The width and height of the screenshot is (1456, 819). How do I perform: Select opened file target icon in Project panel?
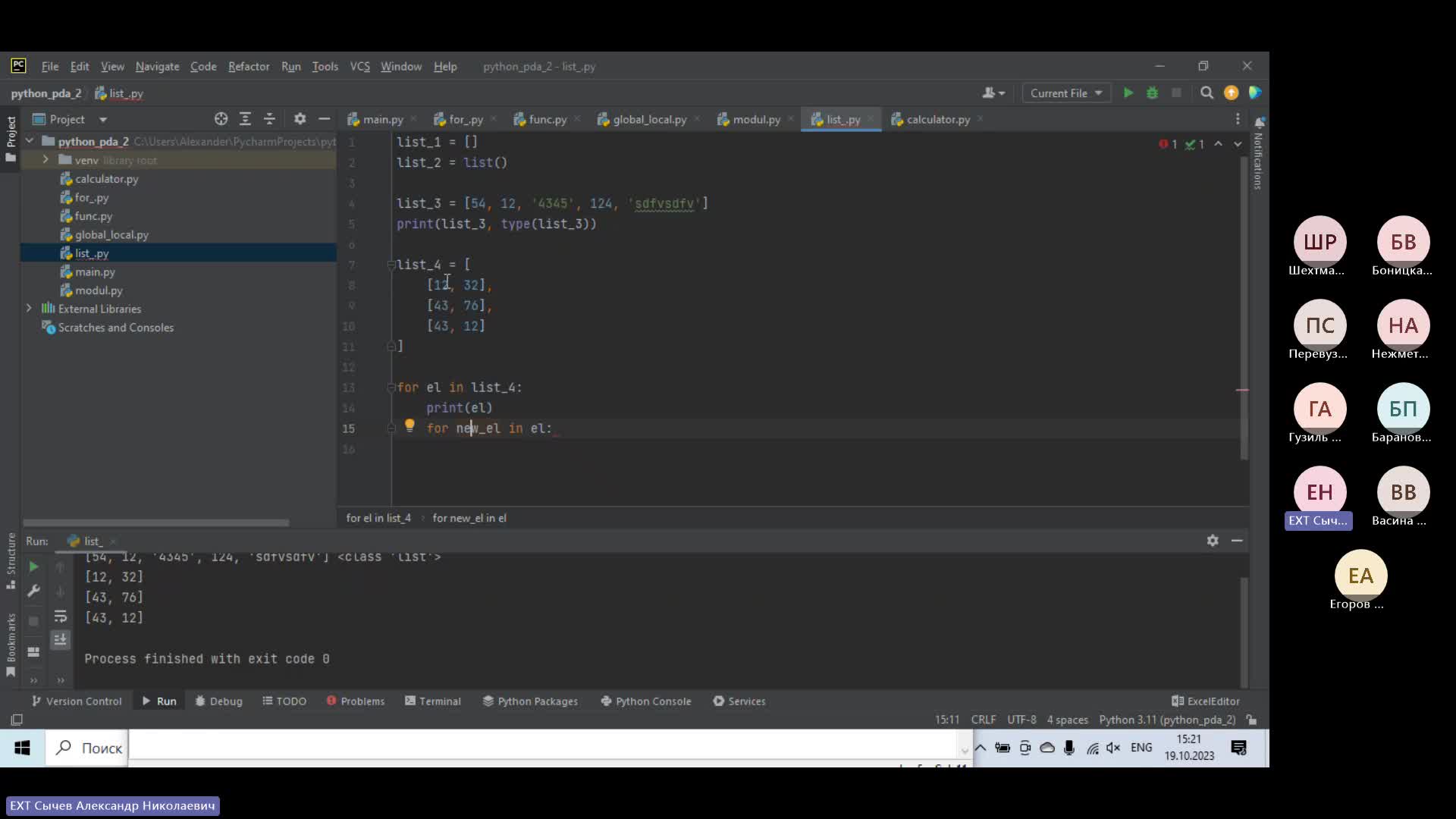[x=221, y=119]
